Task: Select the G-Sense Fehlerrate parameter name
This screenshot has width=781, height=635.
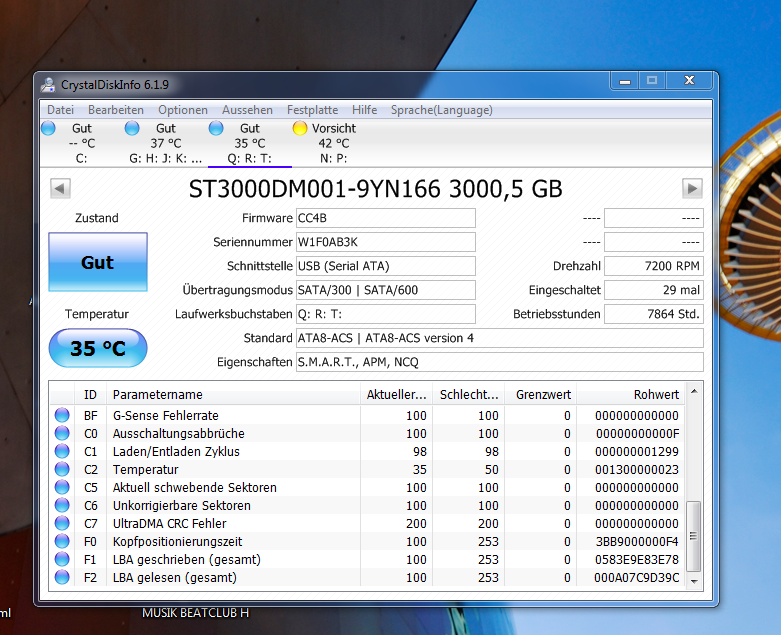Action: point(165,415)
